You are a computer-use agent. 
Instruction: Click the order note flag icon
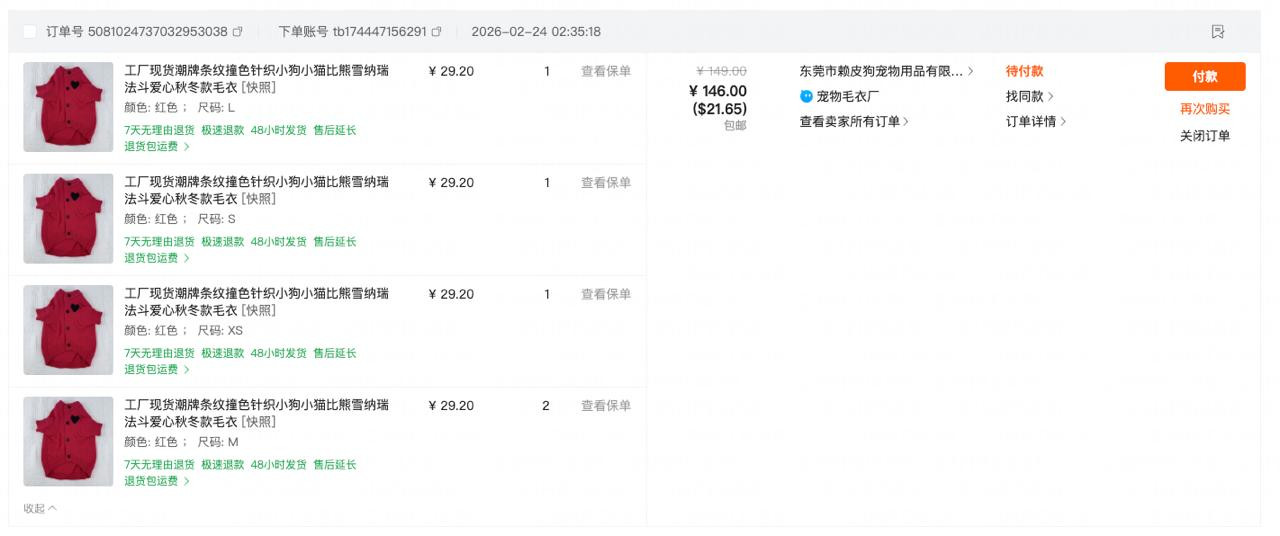point(1217,32)
